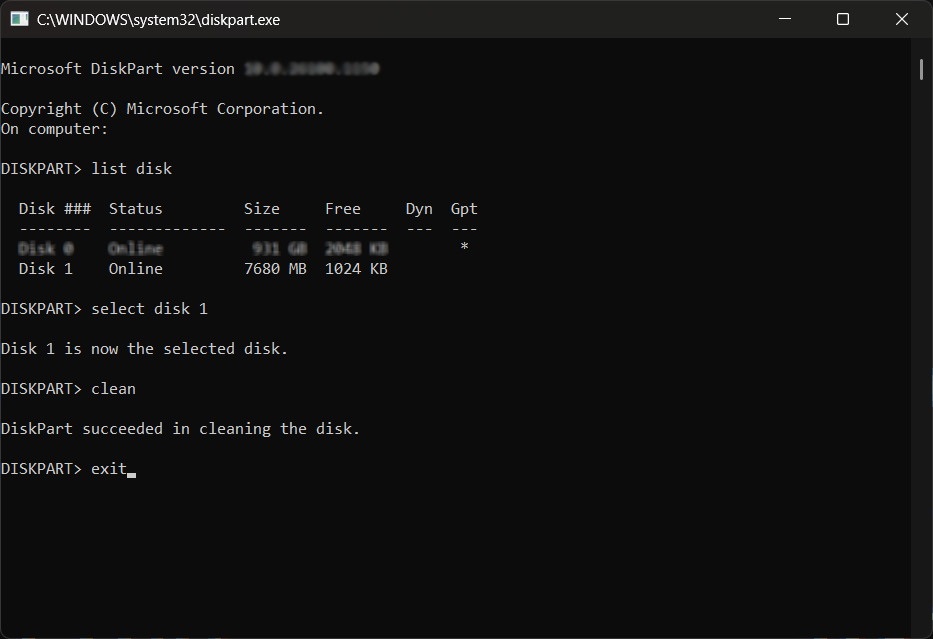Maximize the diskpart console window

coord(843,19)
